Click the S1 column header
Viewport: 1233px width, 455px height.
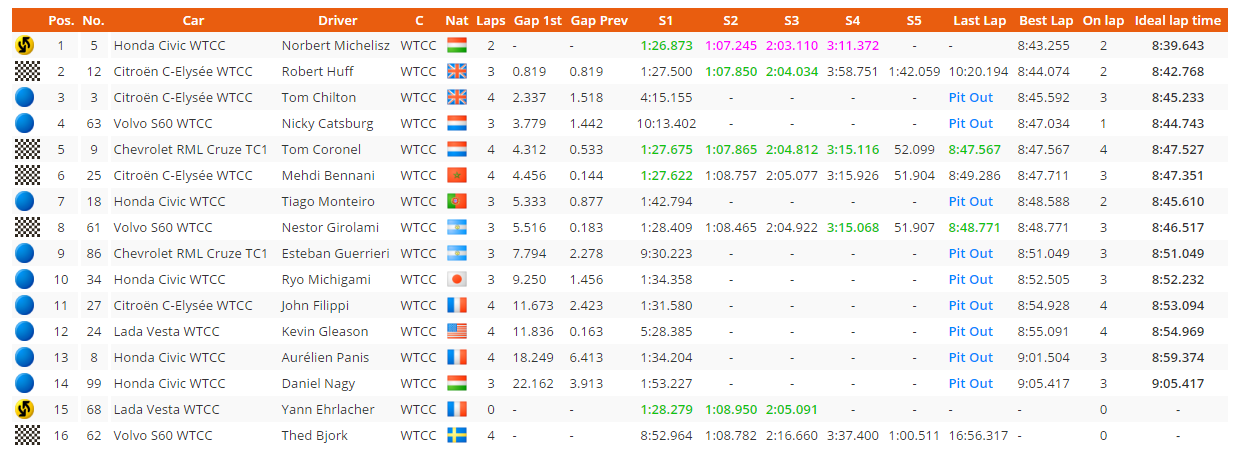666,21
